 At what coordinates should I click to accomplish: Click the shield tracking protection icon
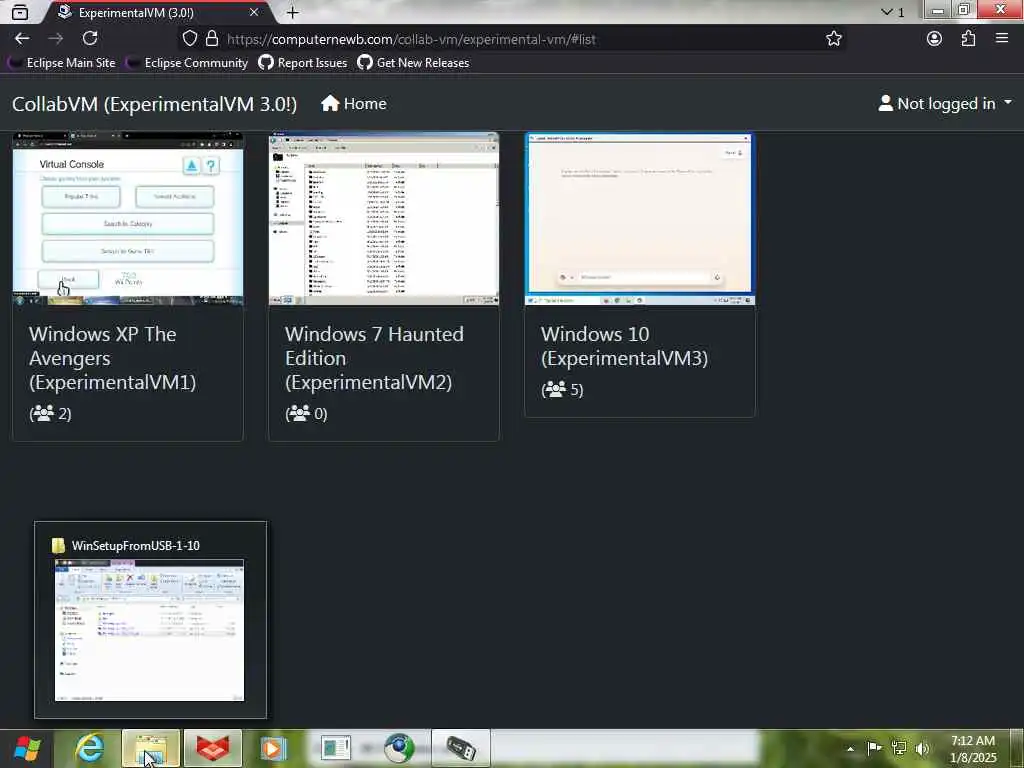pyautogui.click(x=189, y=39)
